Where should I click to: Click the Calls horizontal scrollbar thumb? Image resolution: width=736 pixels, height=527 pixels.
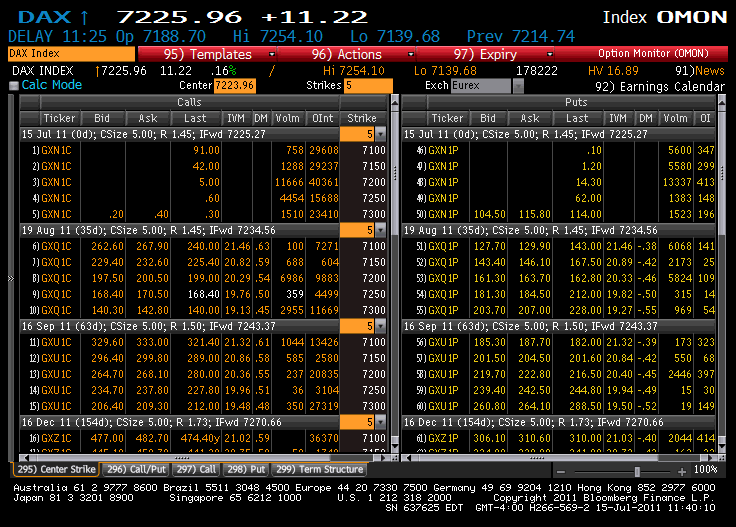182,458
